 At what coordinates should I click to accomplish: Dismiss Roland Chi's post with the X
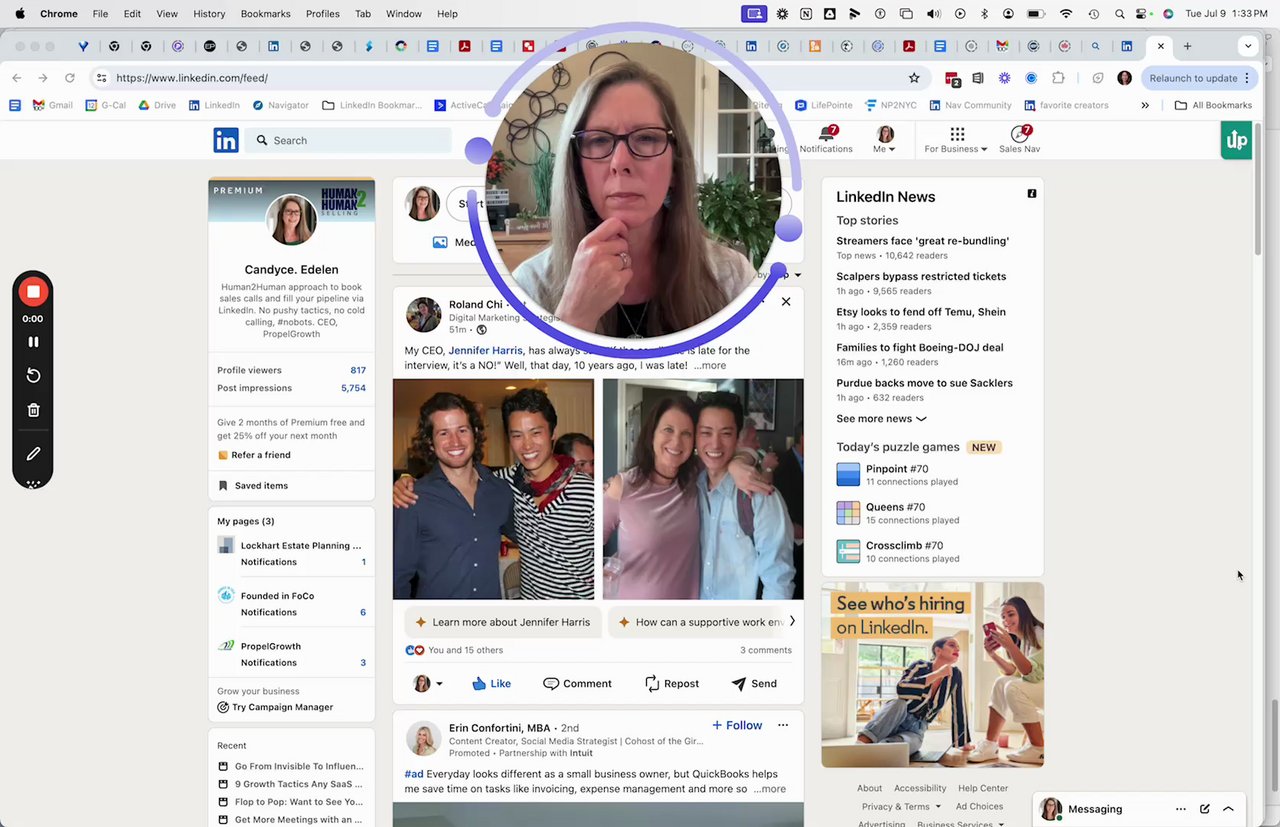(786, 301)
